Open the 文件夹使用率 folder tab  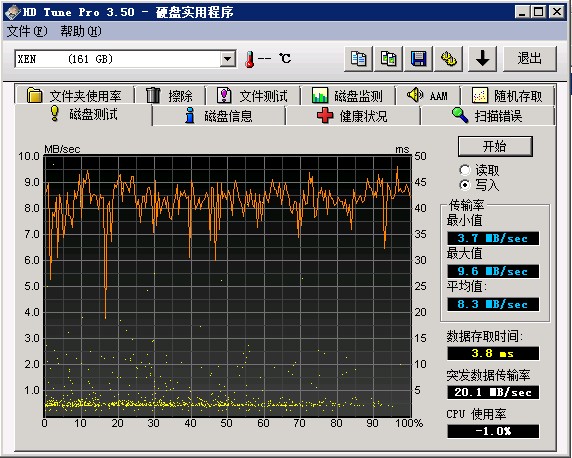(x=74, y=96)
